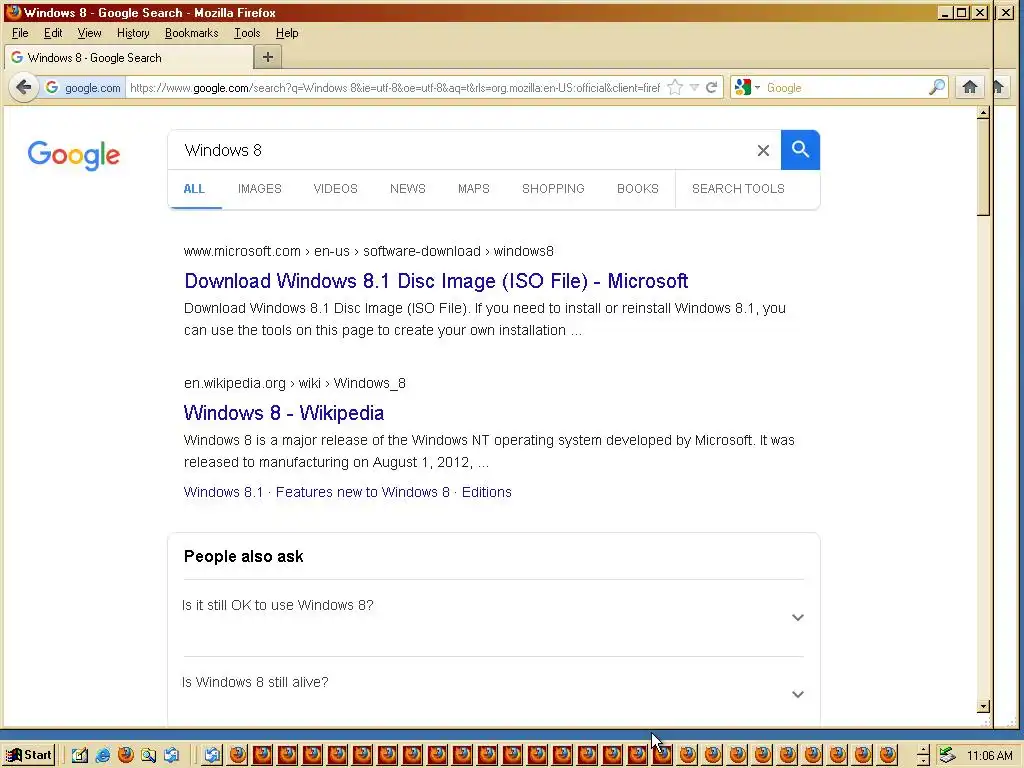The height and width of the screenshot is (768, 1024).
Task: Click the page scrollbar up arrow
Action: pyautogui.click(x=984, y=113)
